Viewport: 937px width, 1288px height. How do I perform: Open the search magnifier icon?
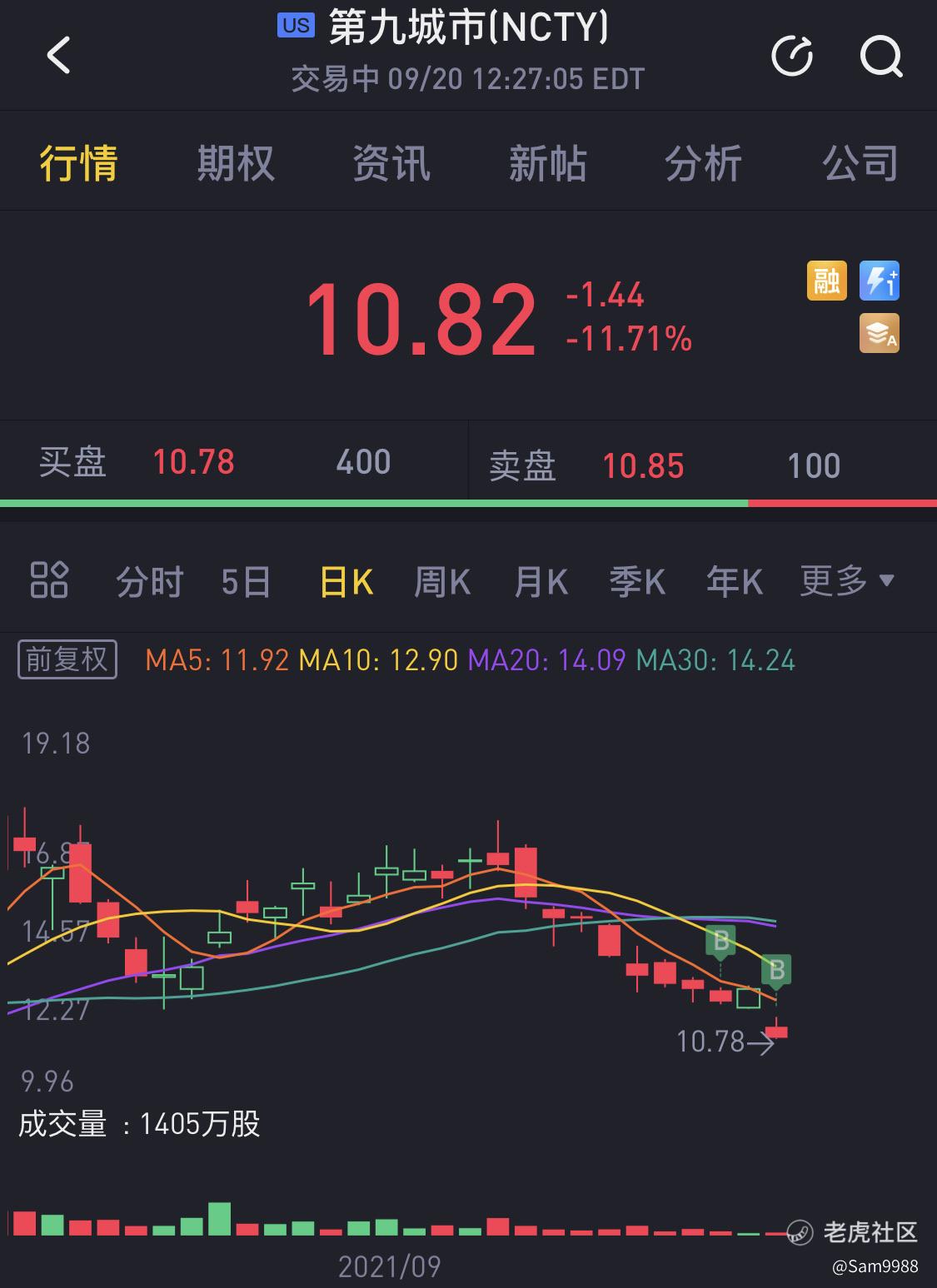pos(880,56)
